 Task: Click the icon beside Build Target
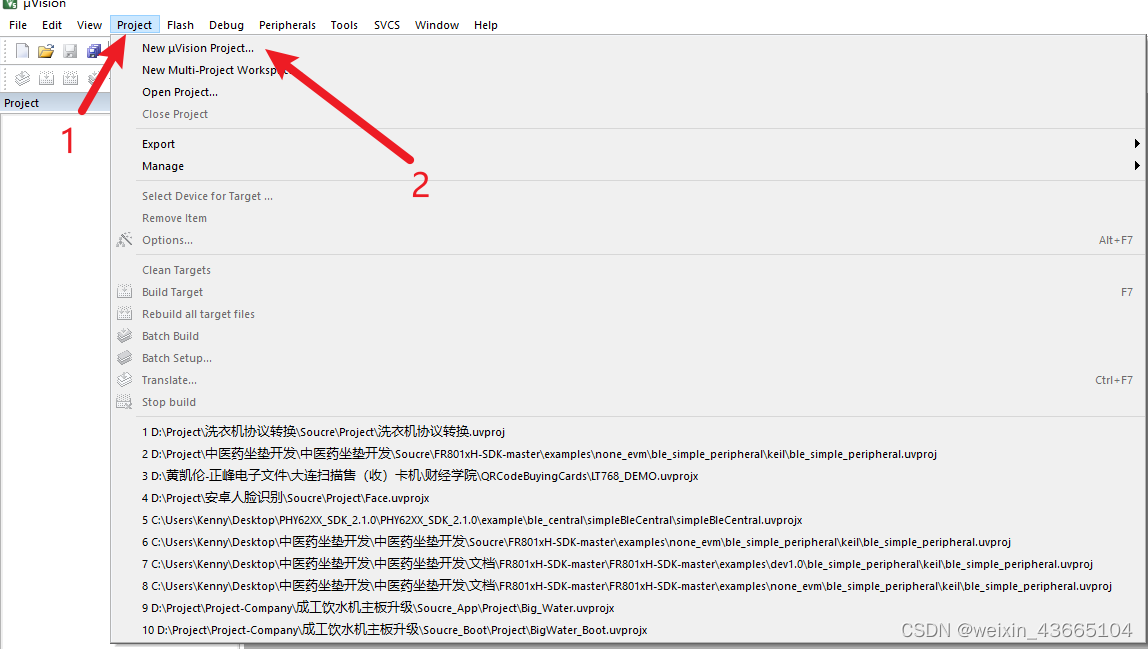tap(124, 292)
